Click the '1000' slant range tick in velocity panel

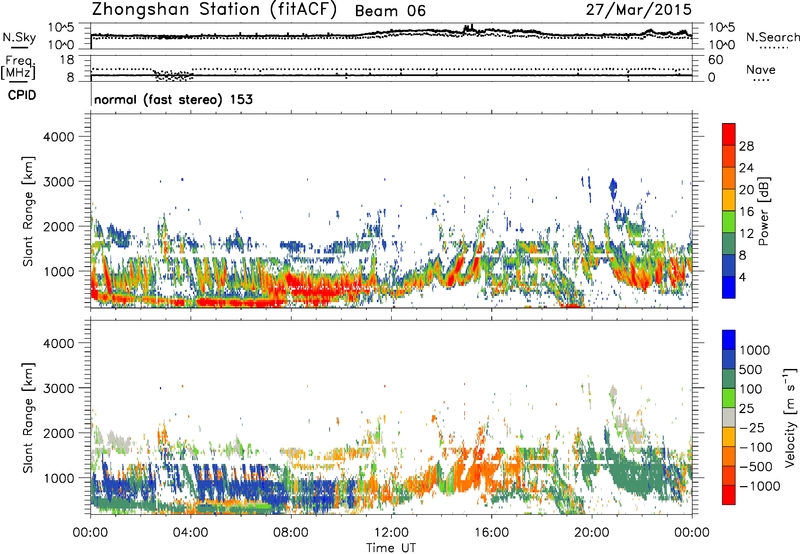coord(58,478)
